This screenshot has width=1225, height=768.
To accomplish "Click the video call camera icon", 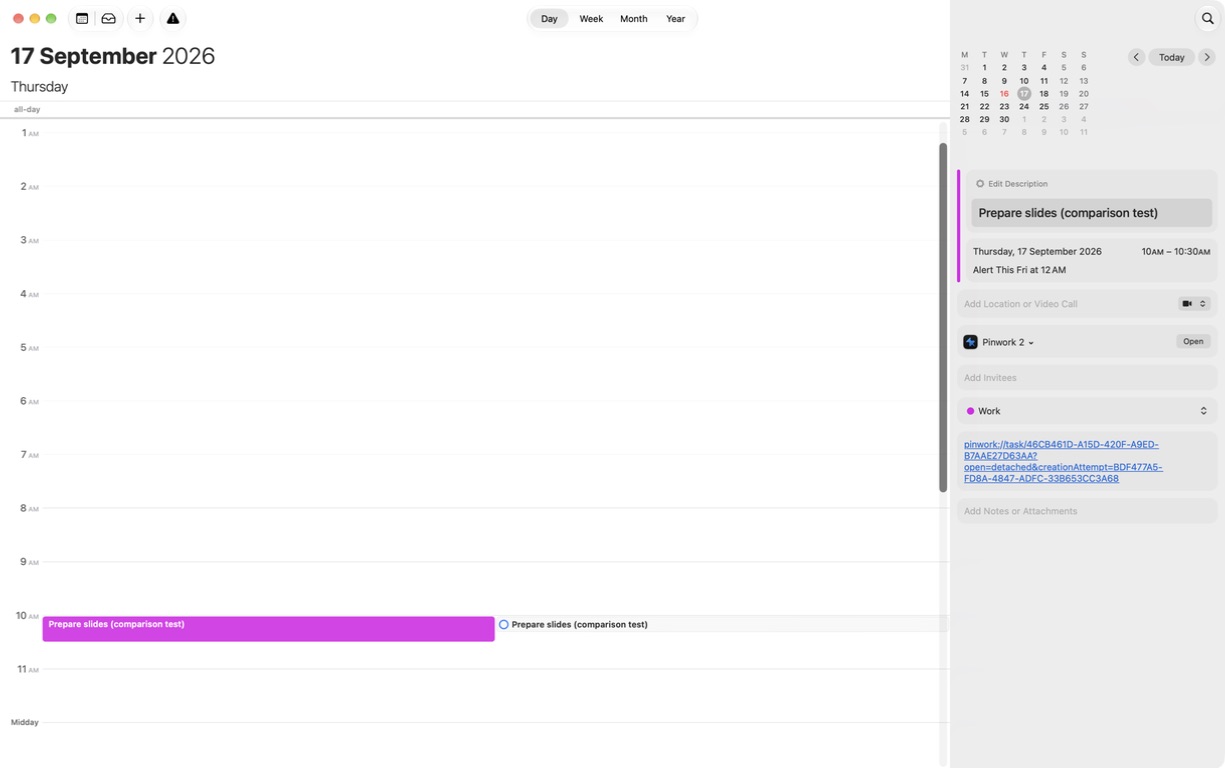I will tap(1187, 304).
